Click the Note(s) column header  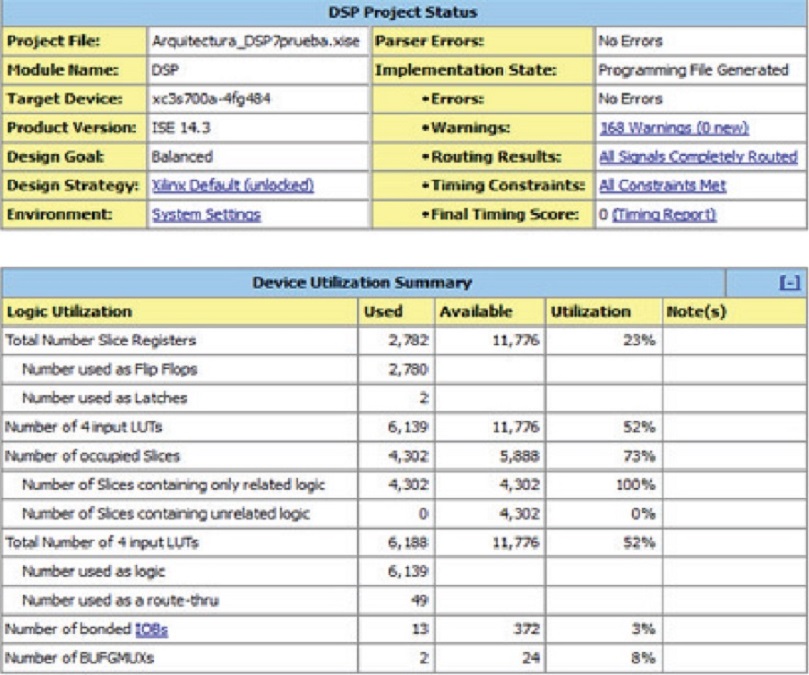[x=696, y=312]
